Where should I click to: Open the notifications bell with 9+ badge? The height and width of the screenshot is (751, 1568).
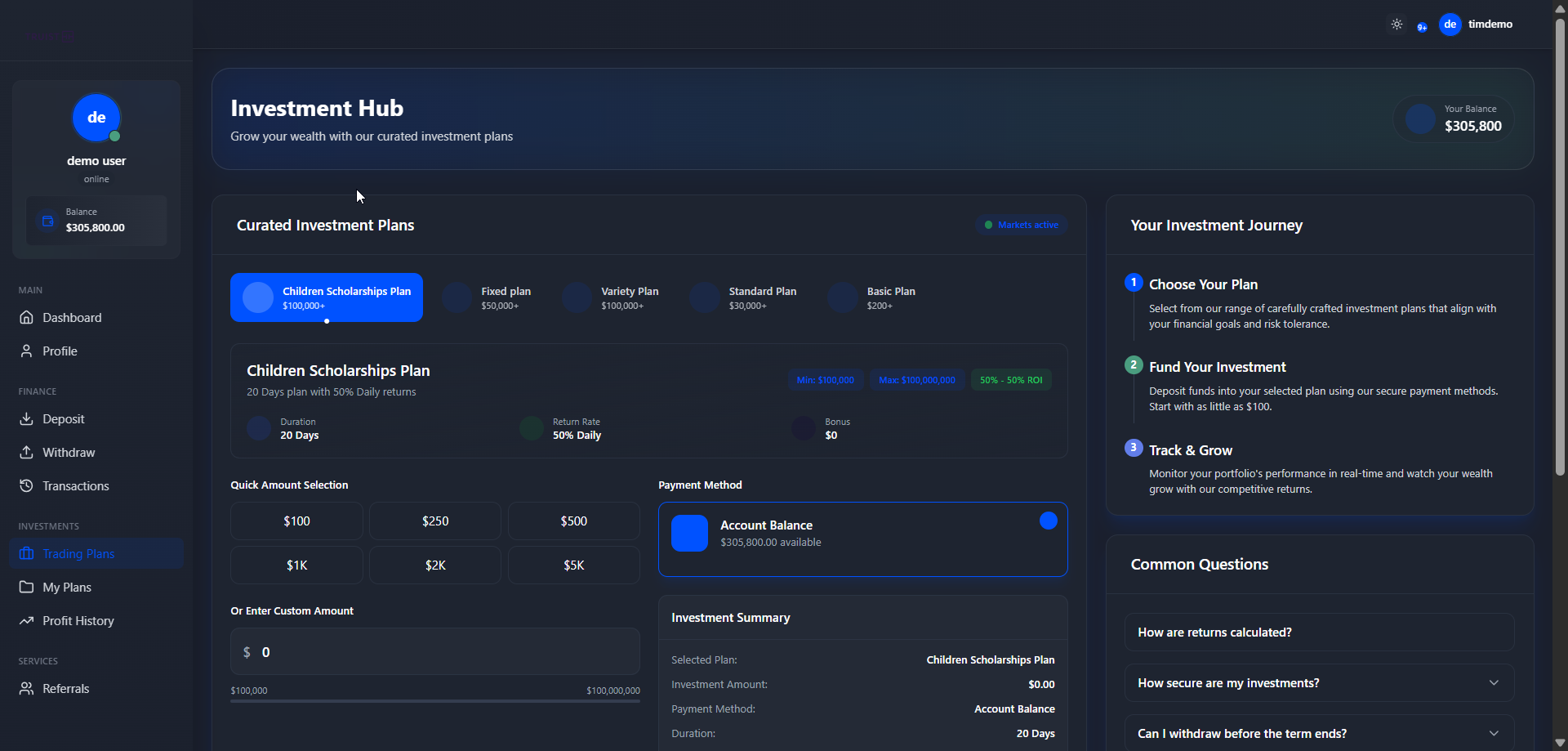click(x=1421, y=26)
